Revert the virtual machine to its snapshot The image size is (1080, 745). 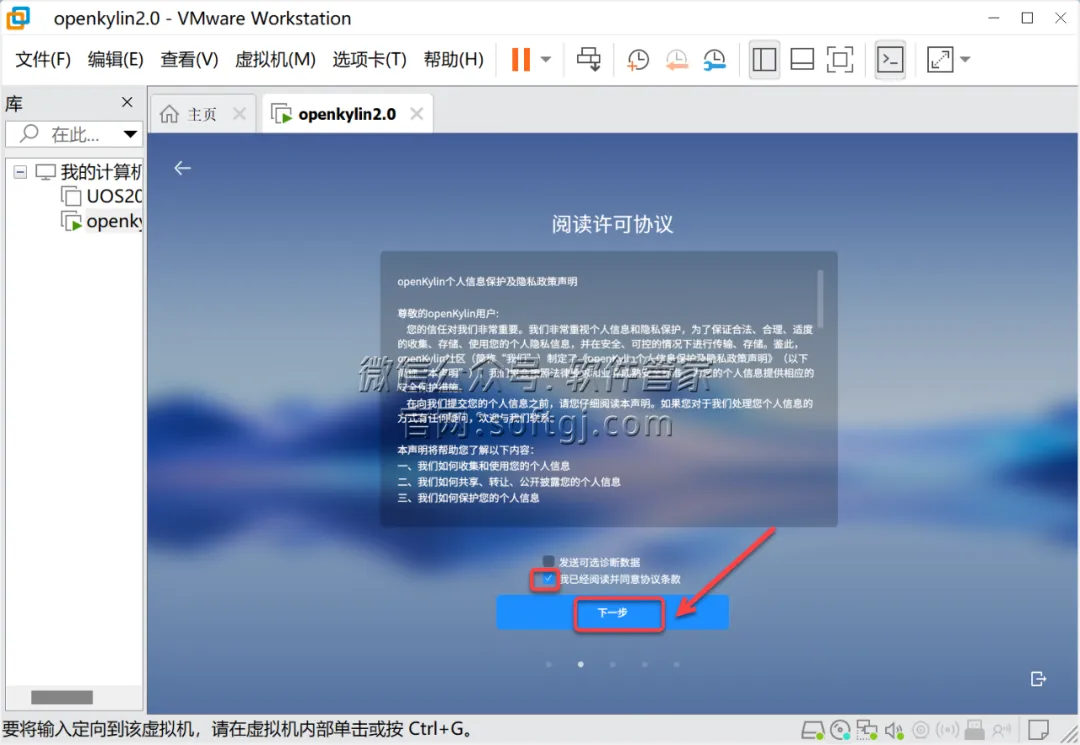(676, 59)
